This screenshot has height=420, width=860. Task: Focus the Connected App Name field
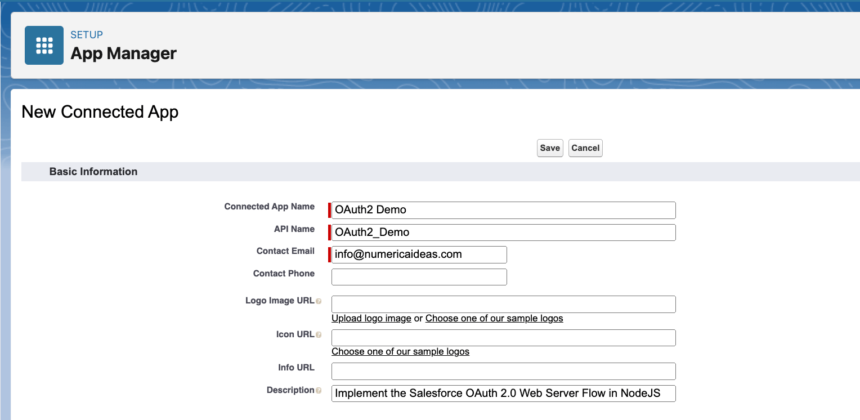pos(503,210)
